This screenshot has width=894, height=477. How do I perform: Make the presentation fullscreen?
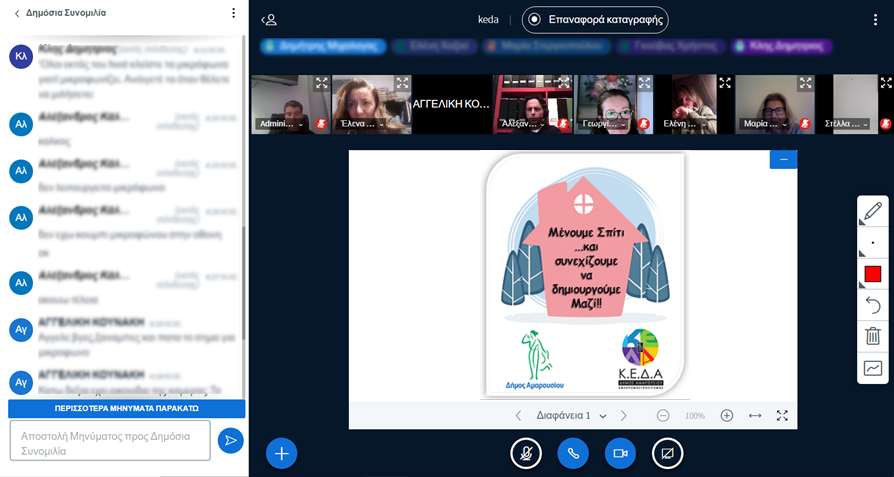click(783, 415)
